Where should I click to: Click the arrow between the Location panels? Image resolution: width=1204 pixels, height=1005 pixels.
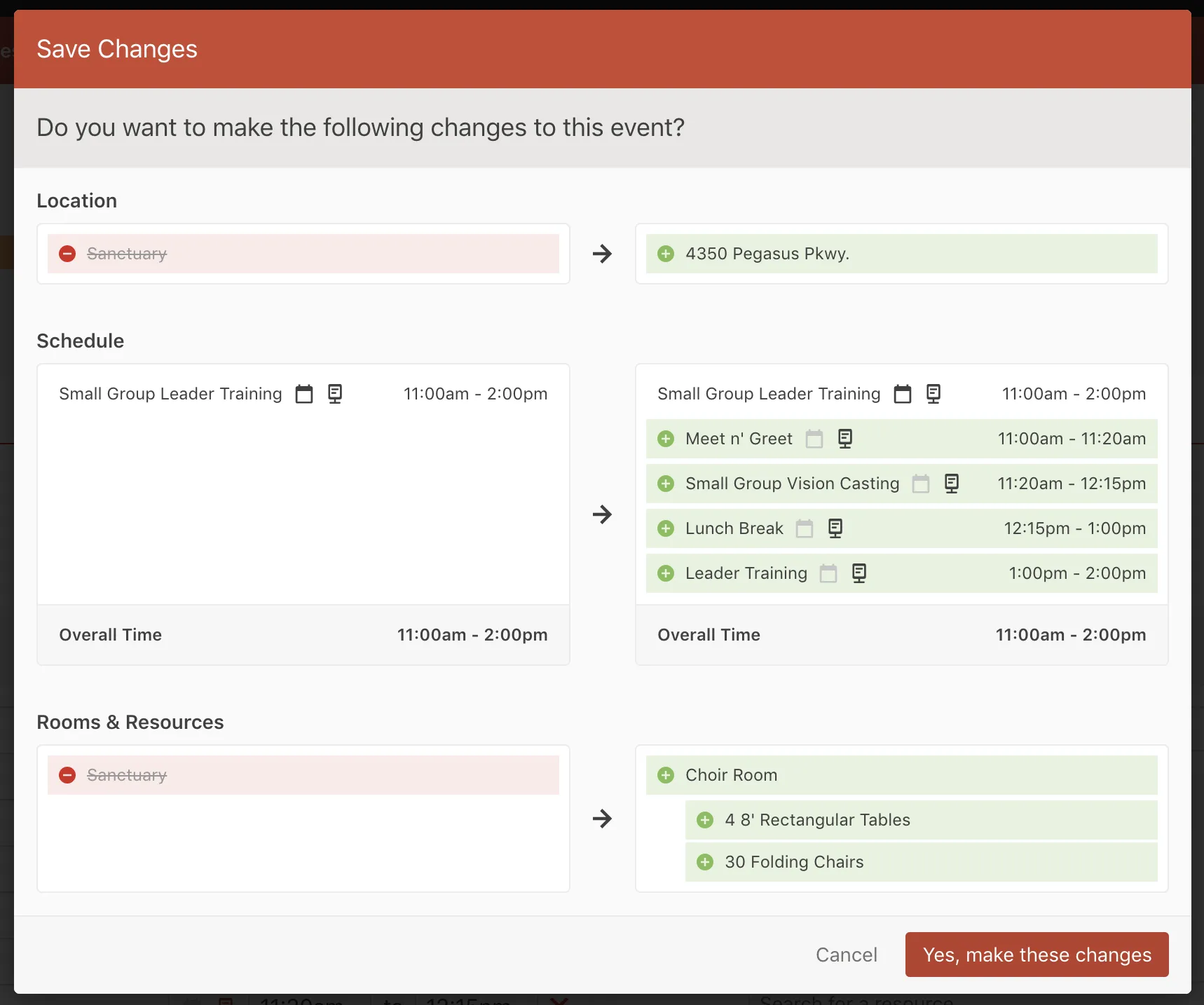602,254
